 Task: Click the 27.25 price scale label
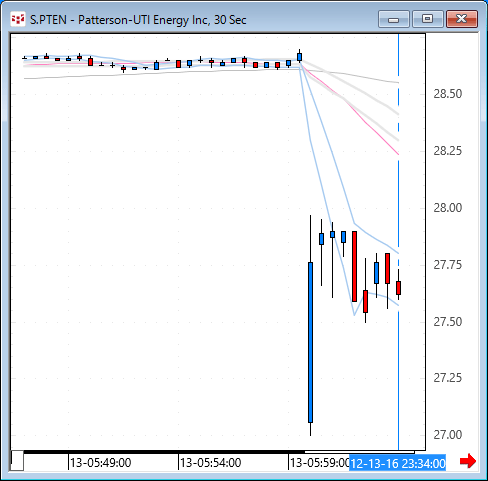(x=447, y=378)
